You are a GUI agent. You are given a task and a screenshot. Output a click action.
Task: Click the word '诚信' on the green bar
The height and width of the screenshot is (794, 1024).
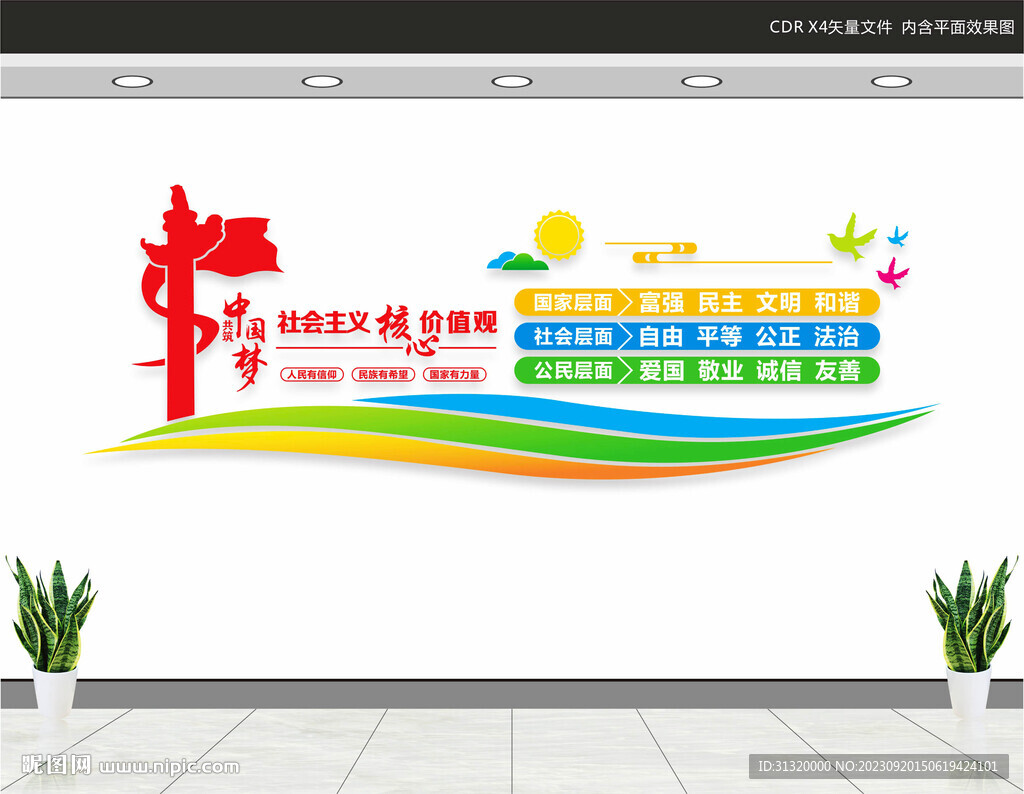pyautogui.click(x=778, y=370)
